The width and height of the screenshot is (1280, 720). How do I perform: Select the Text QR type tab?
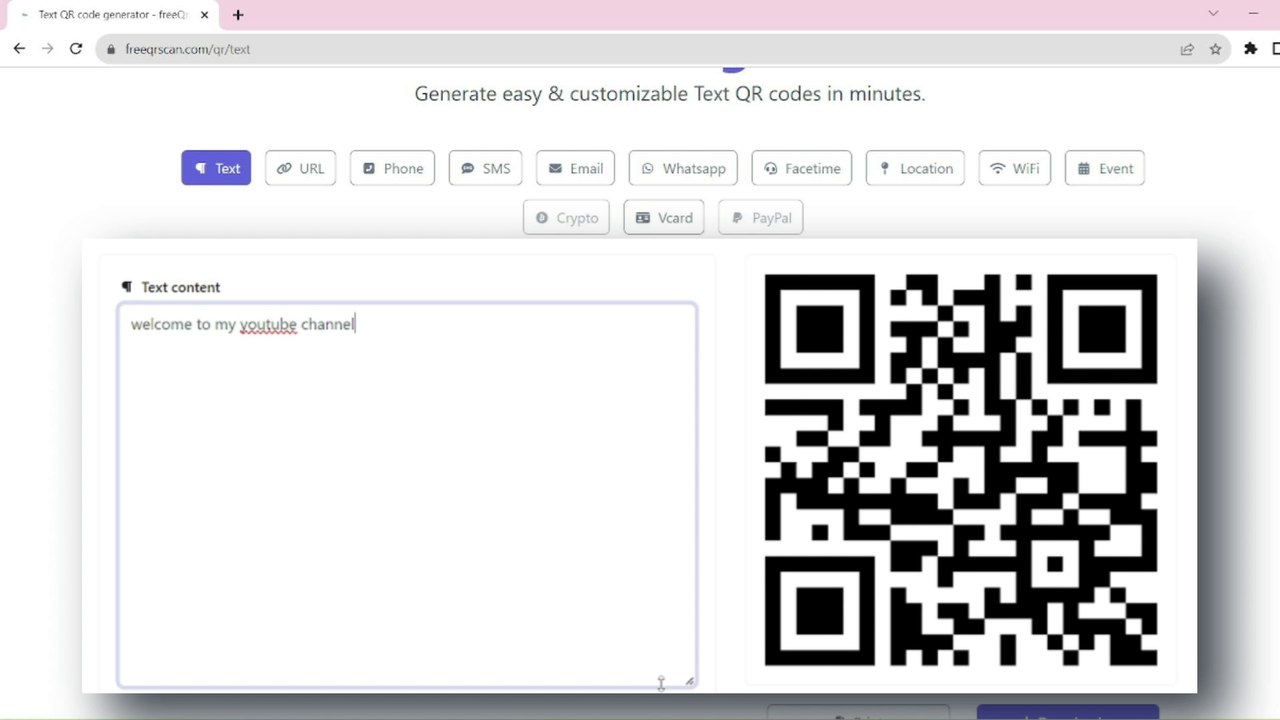pyautogui.click(x=216, y=168)
